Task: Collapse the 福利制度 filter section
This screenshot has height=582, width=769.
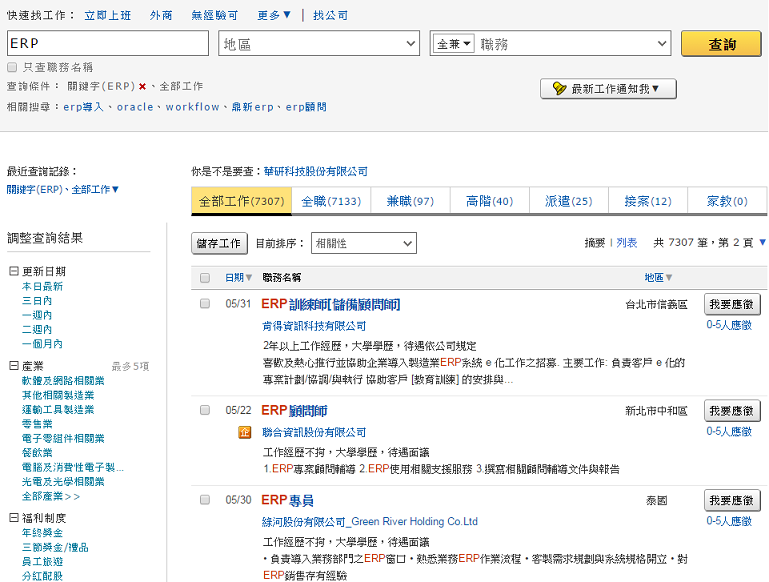Action: coord(13,518)
